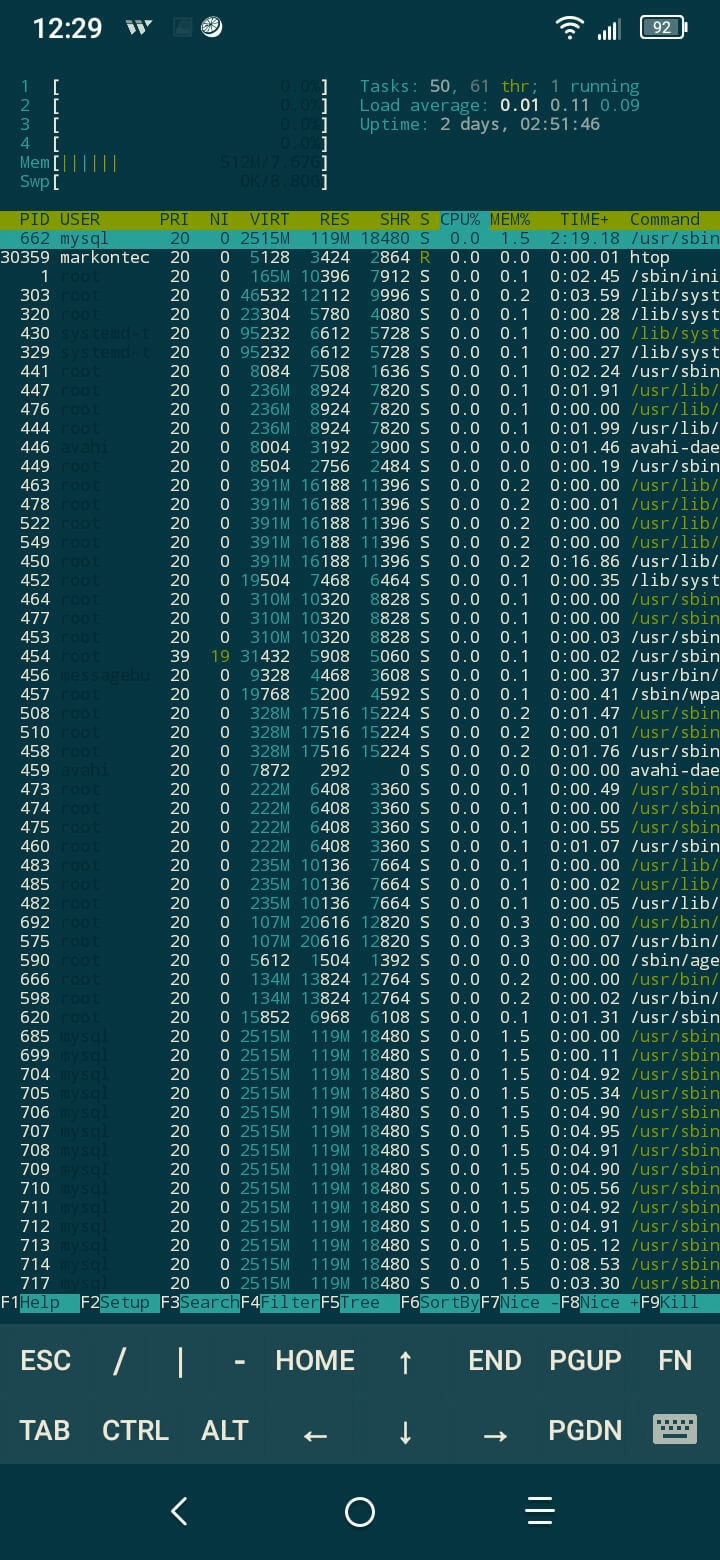This screenshot has width=720, height=1560.
Task: Open the Android recent apps button
Action: 540,1511
